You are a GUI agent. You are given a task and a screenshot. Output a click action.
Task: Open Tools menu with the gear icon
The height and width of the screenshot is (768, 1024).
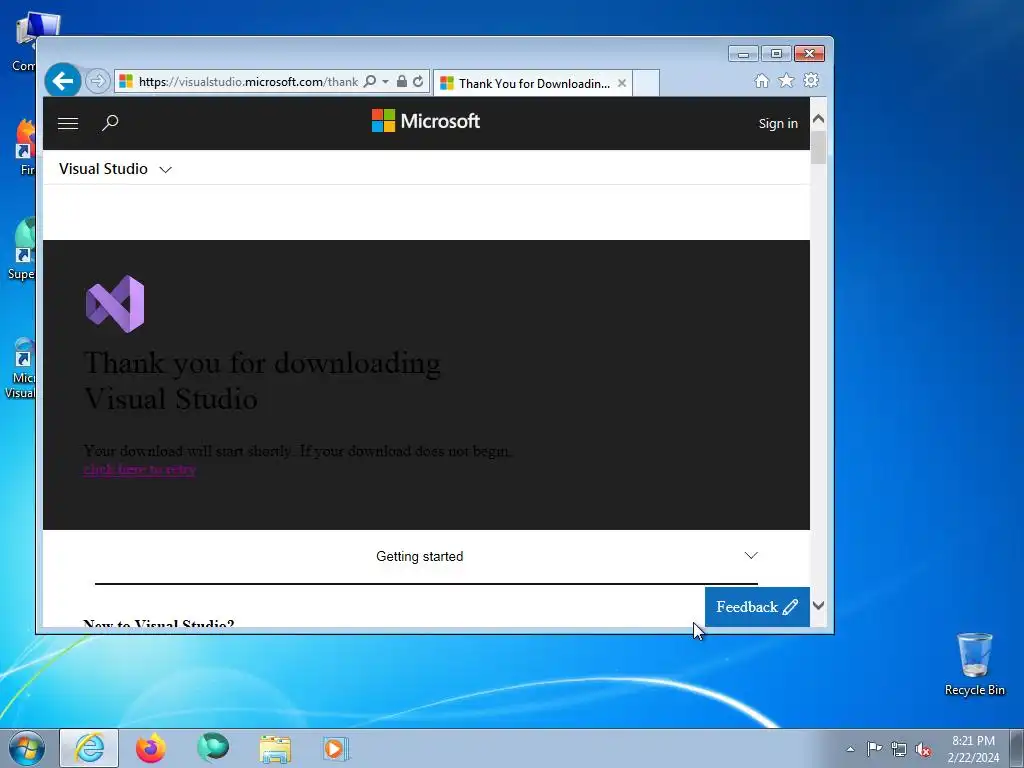click(811, 80)
